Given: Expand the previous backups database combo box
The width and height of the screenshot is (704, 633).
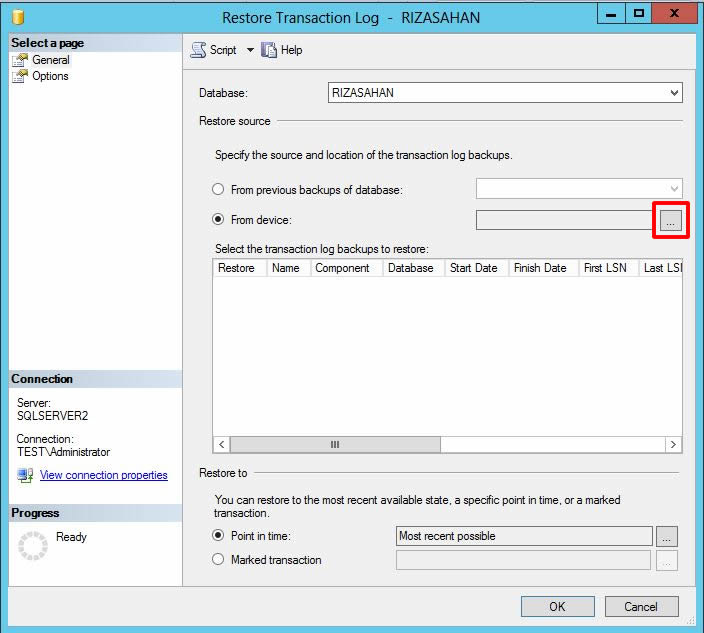Looking at the screenshot, I should [x=673, y=189].
